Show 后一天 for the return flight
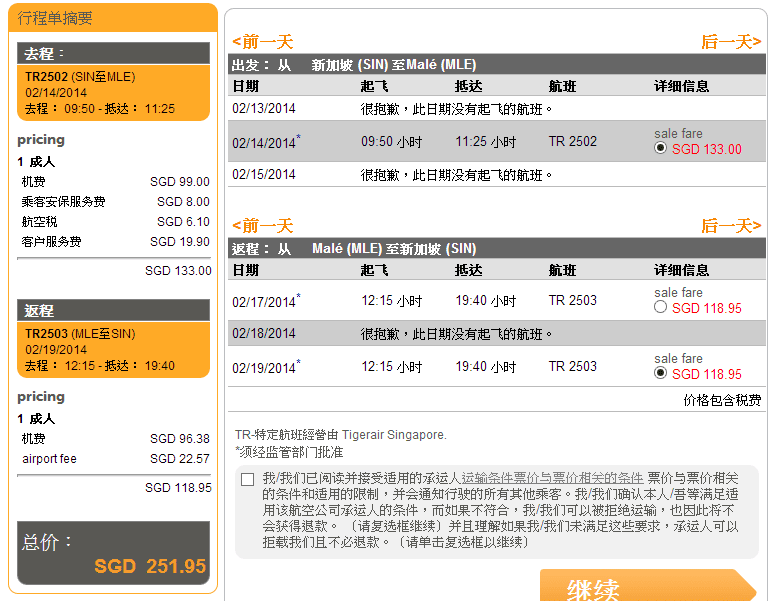Viewport: 773px width, 601px height. [730, 226]
